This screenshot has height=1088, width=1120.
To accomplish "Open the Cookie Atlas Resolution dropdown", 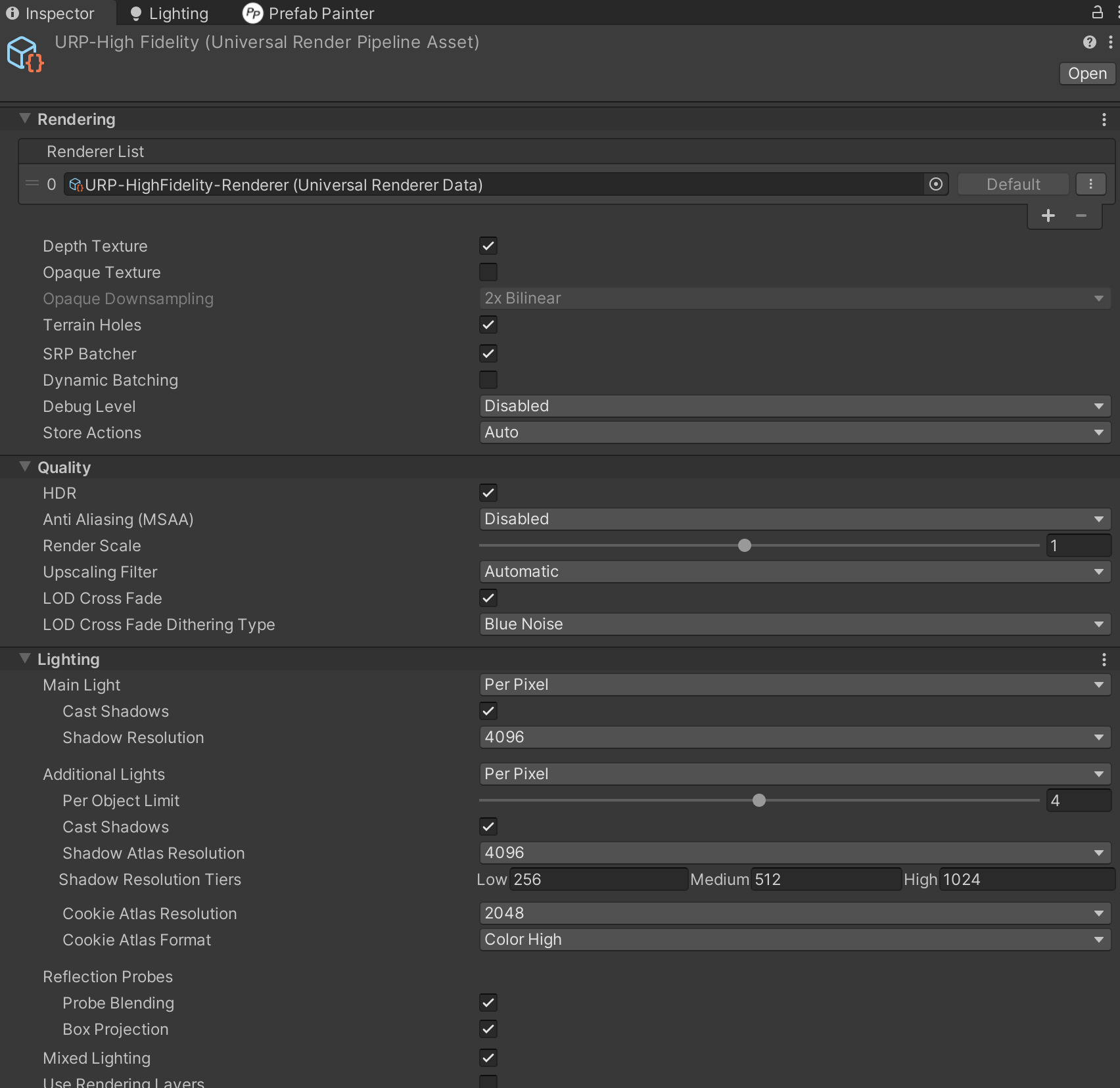I will tap(795, 913).
